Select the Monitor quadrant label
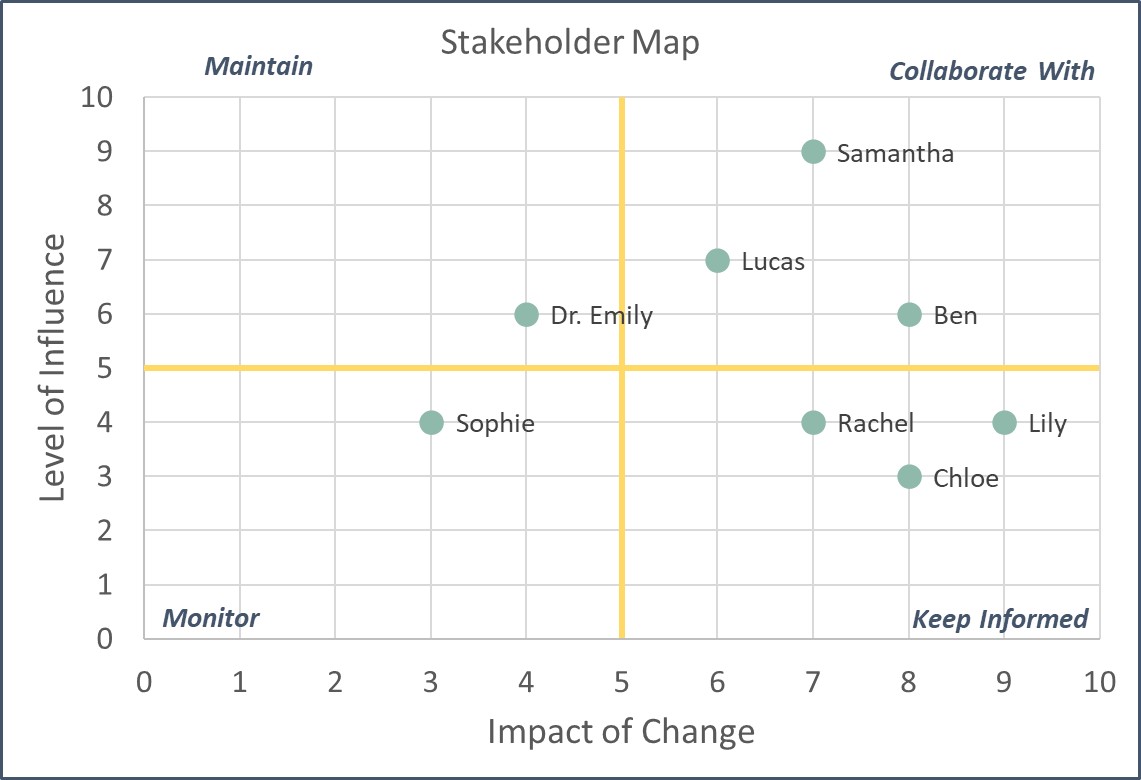This screenshot has width=1141, height=780. 211,618
